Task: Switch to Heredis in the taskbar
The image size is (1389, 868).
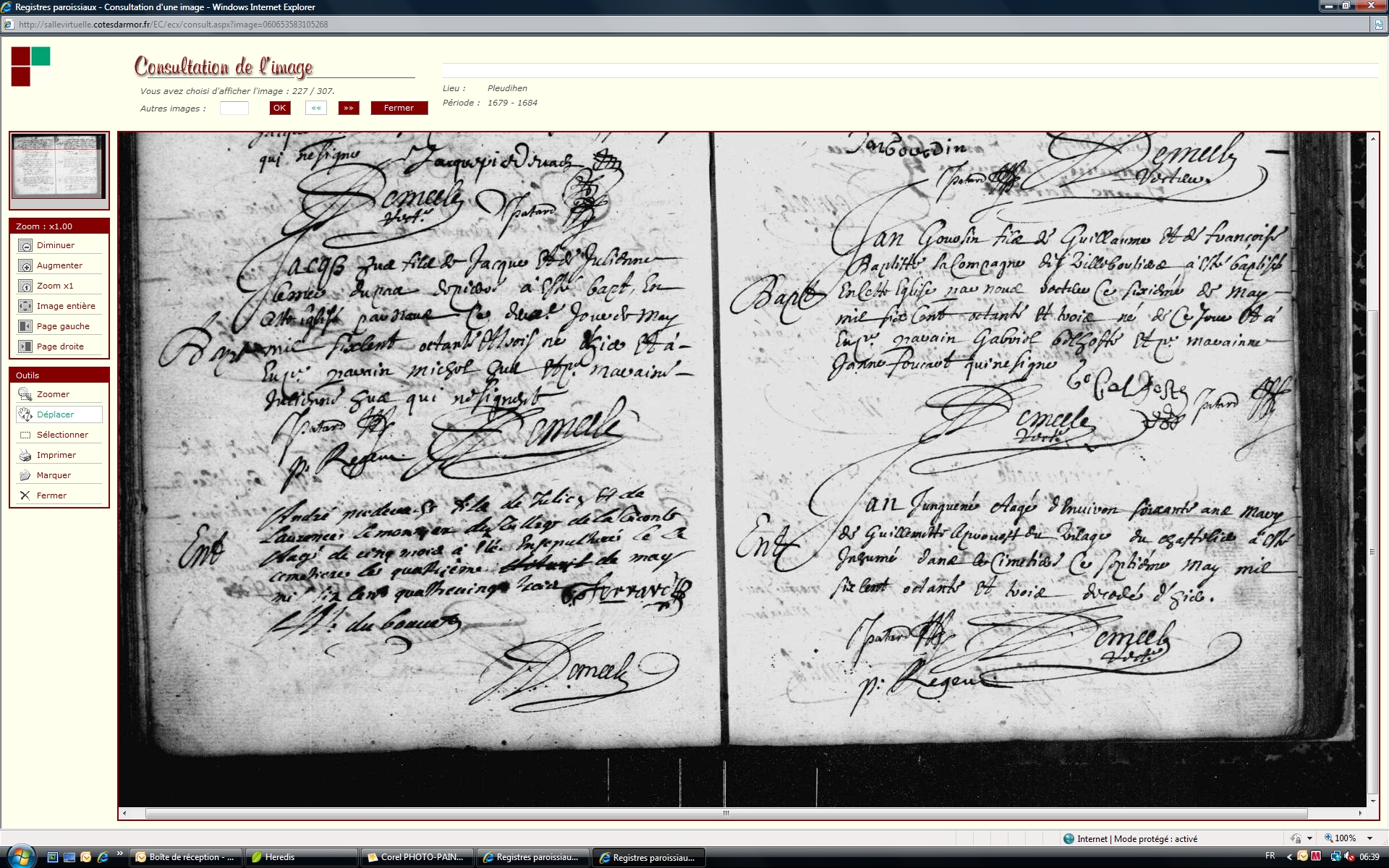Action: 302,857
